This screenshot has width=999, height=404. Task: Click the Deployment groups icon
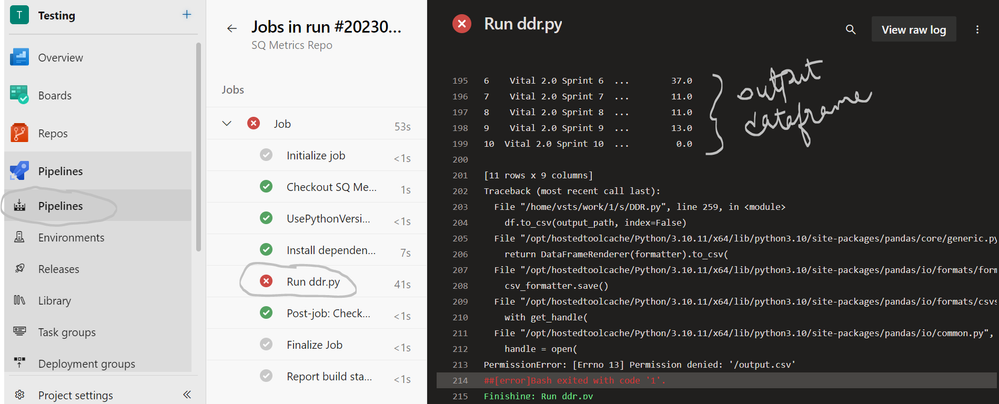pos(19,364)
